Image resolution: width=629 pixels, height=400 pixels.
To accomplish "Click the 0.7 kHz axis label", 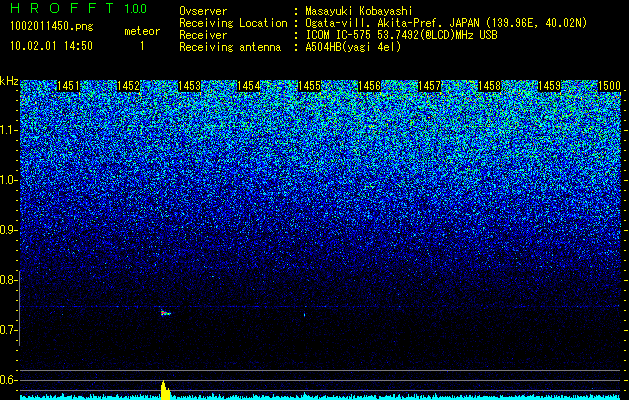I will coord(8,330).
